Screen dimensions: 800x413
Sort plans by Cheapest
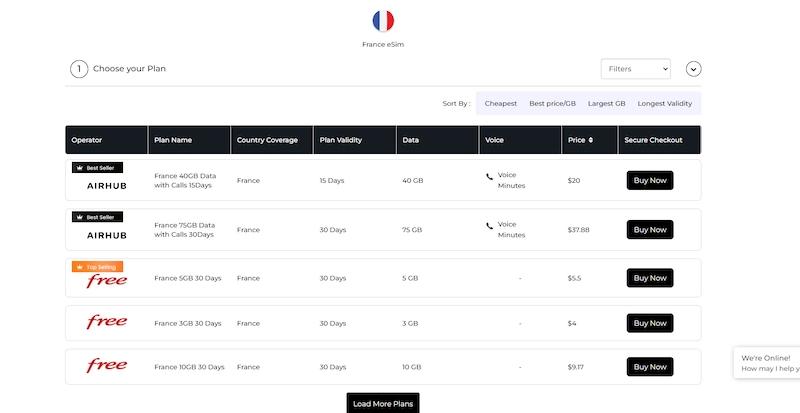500,103
